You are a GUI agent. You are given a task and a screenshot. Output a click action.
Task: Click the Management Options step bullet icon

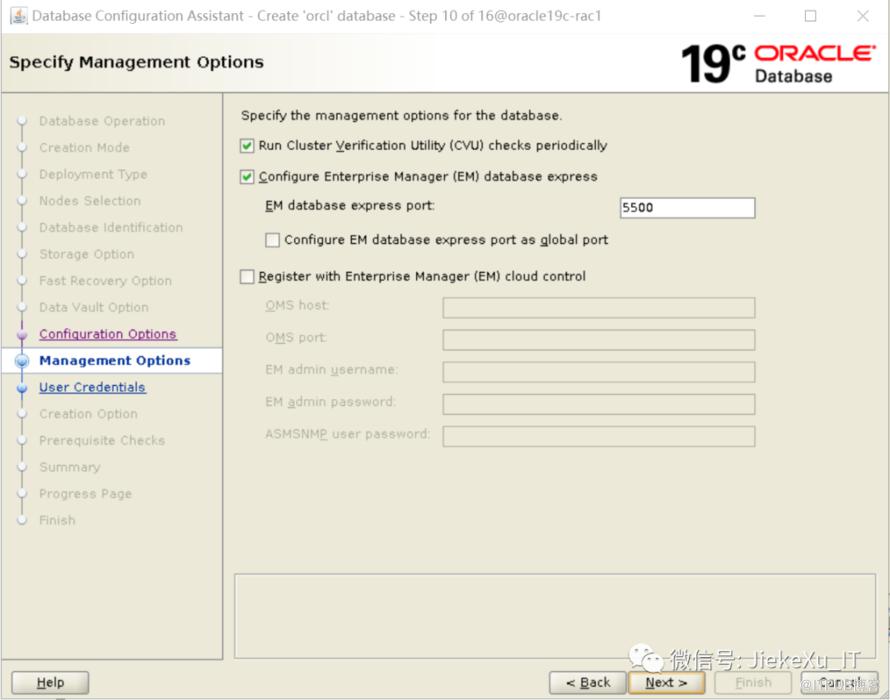[22, 361]
